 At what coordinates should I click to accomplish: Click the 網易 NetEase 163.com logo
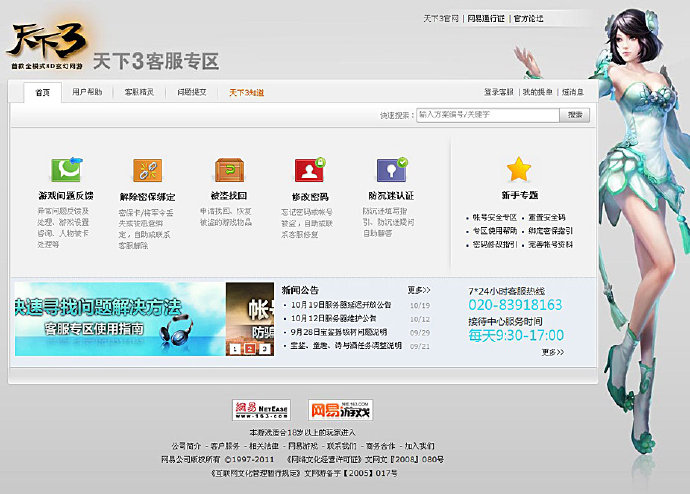(x=261, y=410)
